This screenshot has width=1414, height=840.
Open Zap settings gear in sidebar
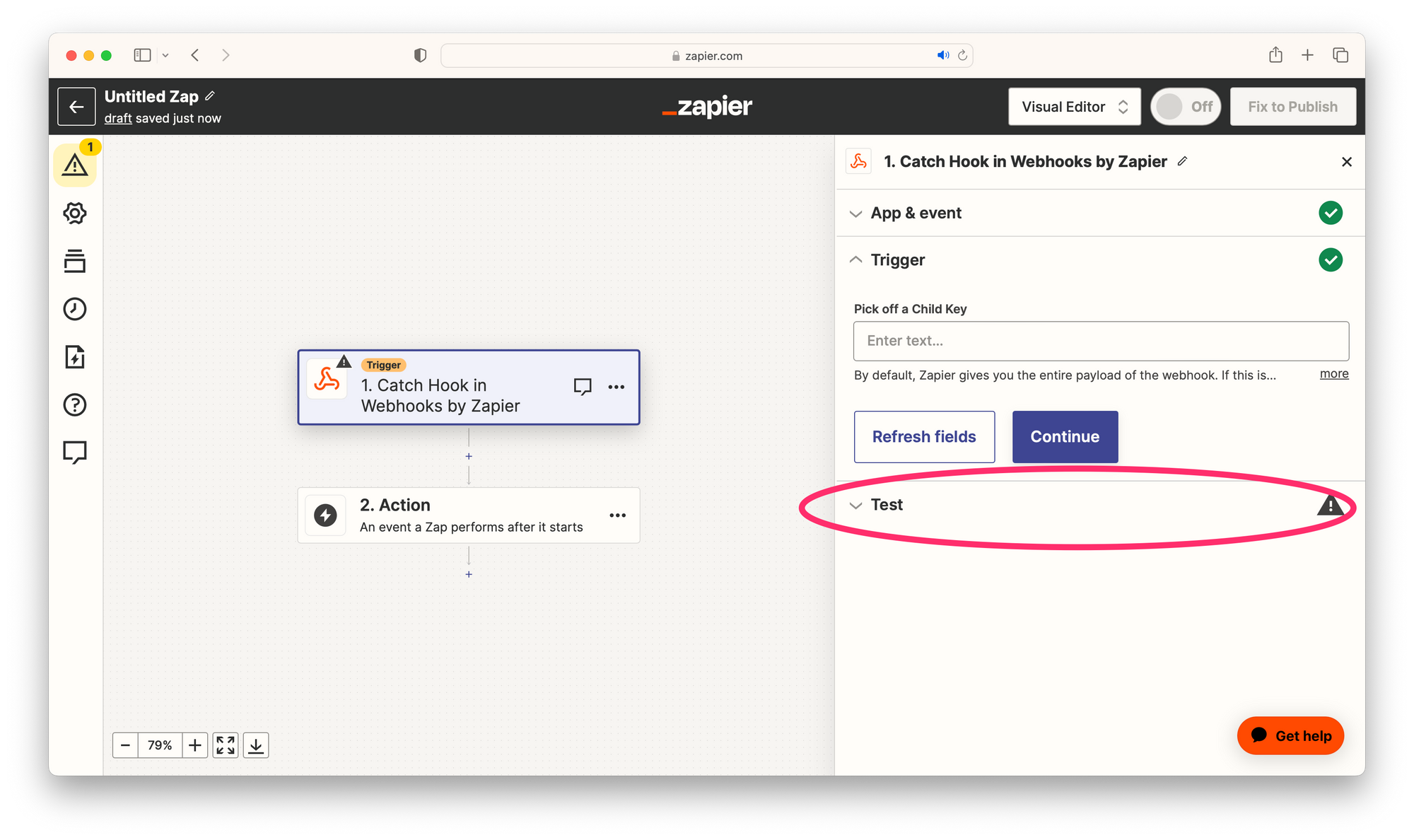pyautogui.click(x=75, y=213)
